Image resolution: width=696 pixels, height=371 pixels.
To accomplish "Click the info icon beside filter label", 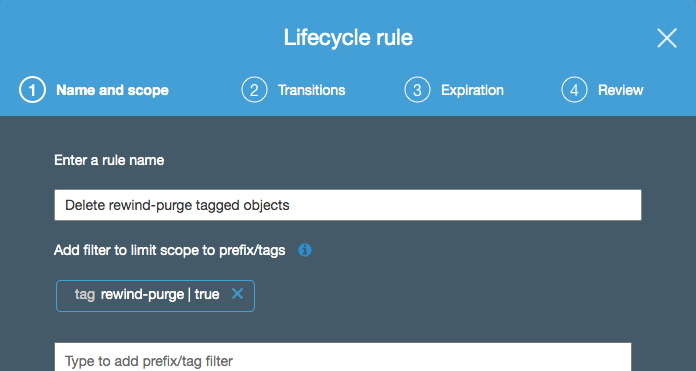I will tap(305, 250).
